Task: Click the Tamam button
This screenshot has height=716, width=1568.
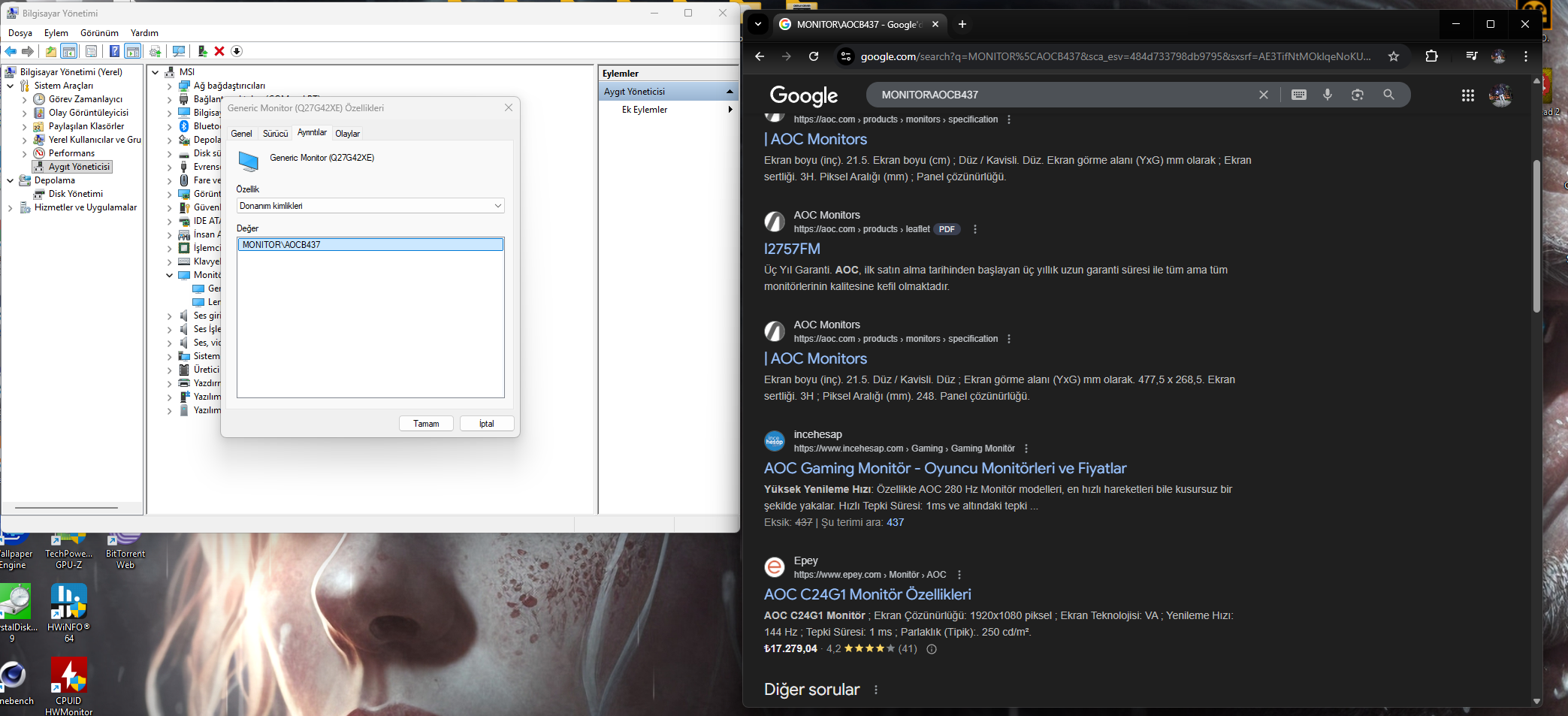Action: pyautogui.click(x=426, y=424)
